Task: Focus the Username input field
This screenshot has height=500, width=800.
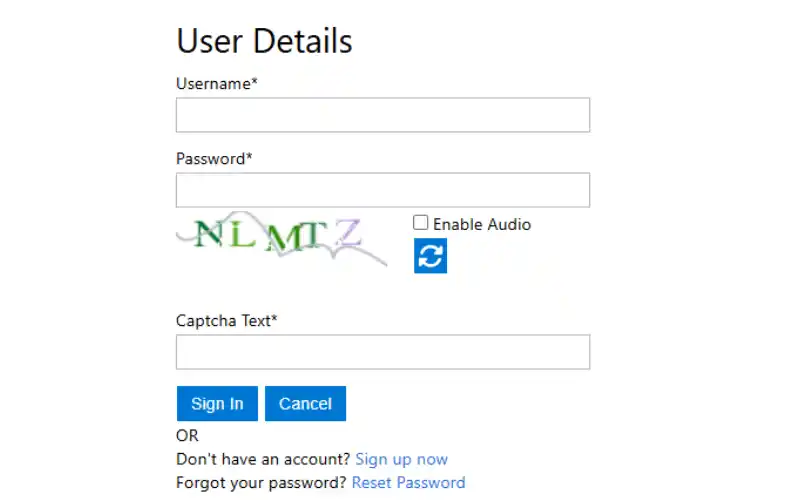Action: (382, 115)
